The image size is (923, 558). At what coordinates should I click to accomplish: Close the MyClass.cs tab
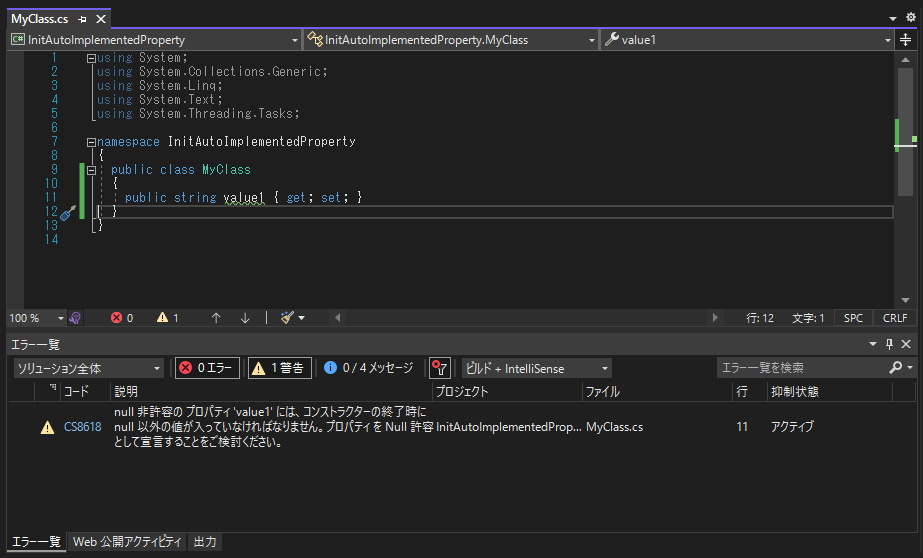(x=101, y=19)
